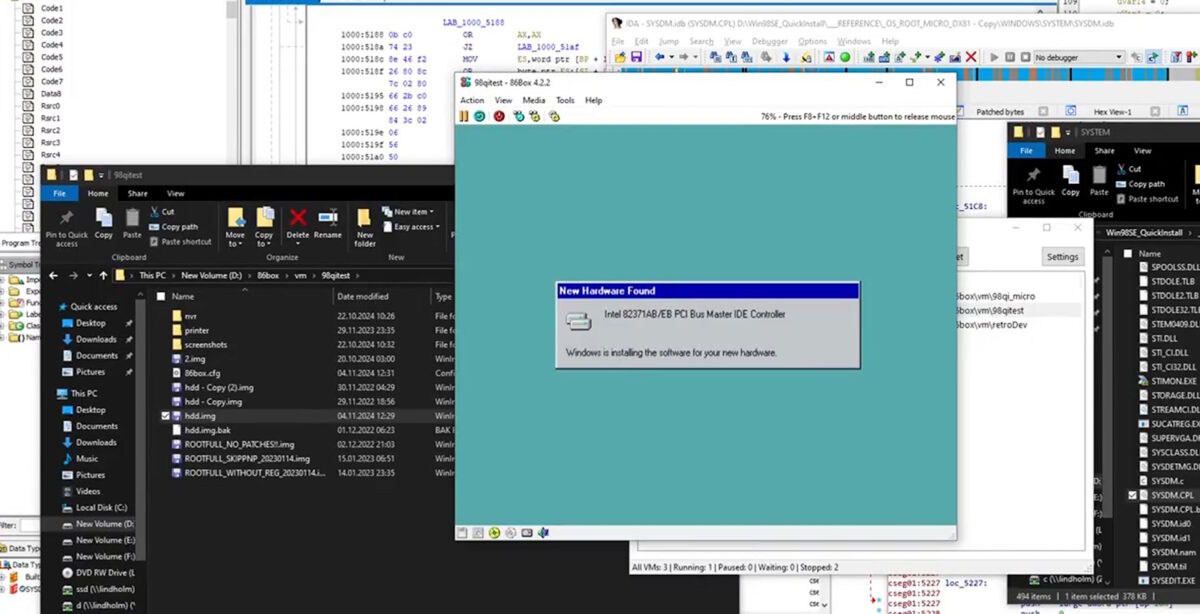
Task: Select Local Disk (C:) in navigation pane
Action: coord(99,507)
